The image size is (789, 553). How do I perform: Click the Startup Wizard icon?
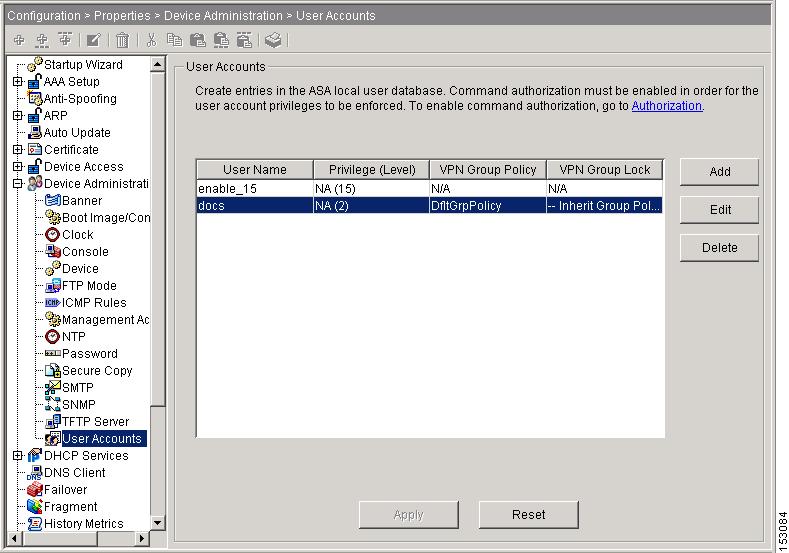point(35,64)
